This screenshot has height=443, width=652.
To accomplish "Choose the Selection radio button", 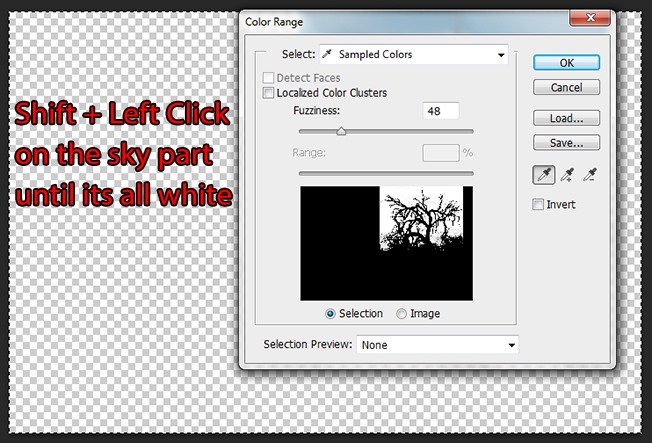I will pos(330,314).
